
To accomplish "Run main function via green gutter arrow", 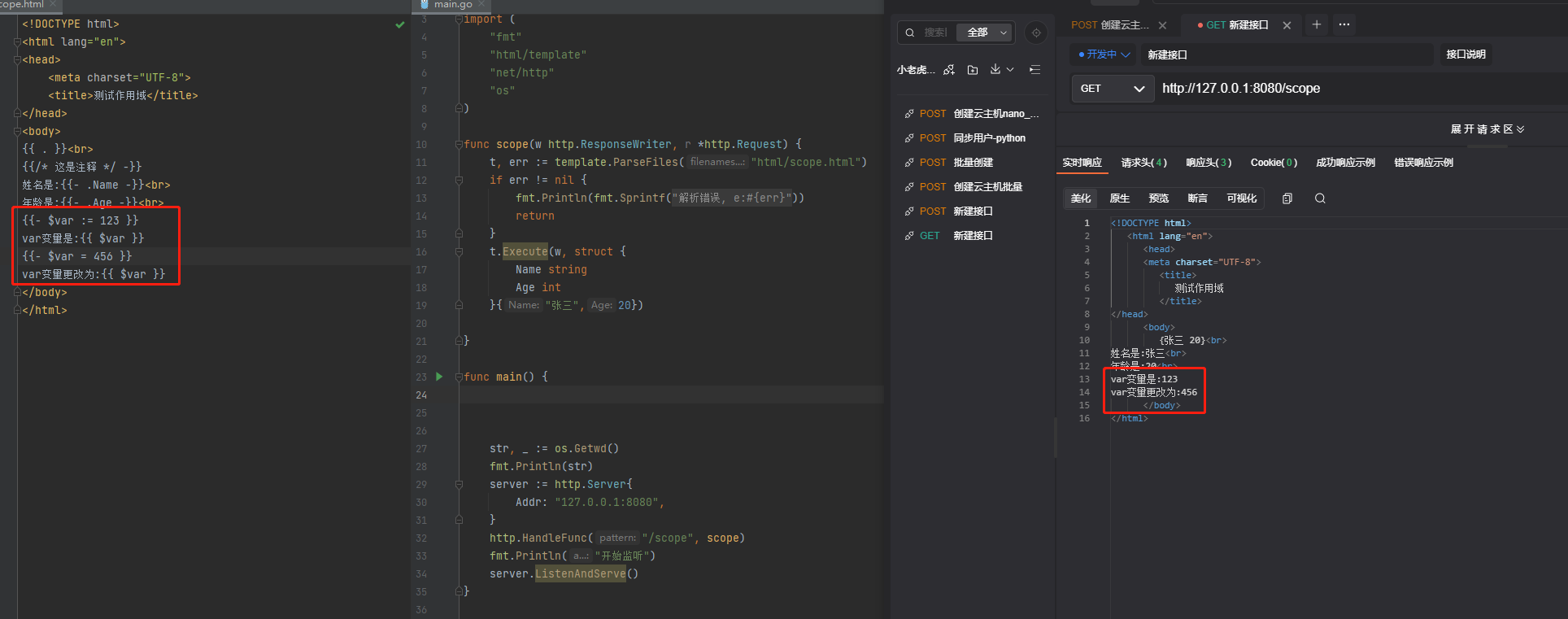I will point(439,377).
